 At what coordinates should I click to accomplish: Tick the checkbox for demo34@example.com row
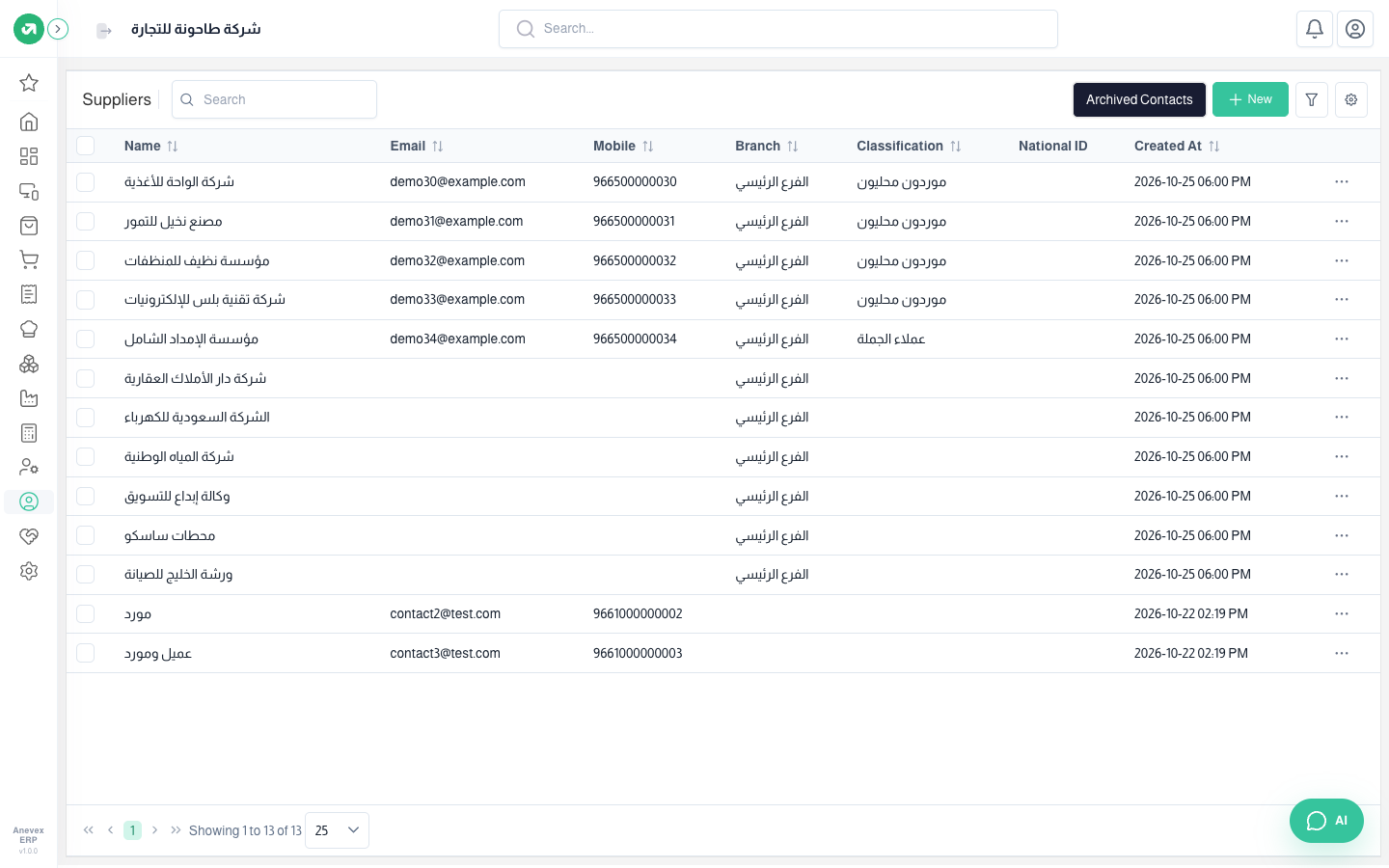[x=86, y=339]
